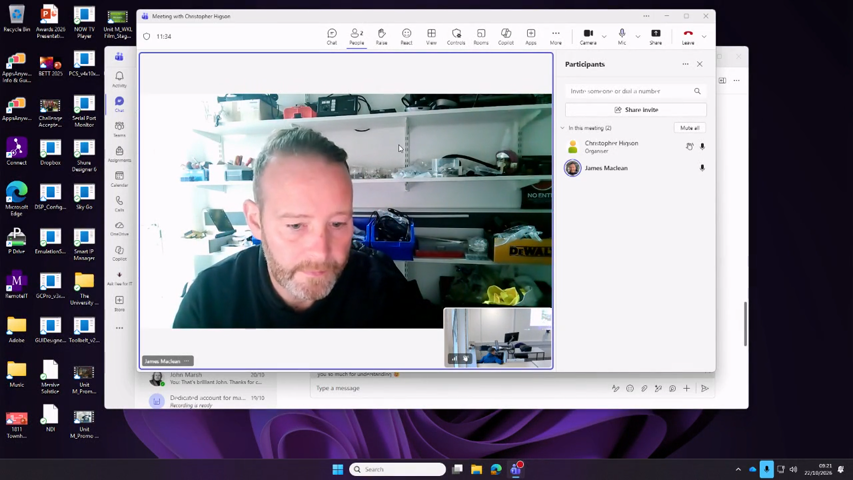
Task: Open Store in the Teams sidebar
Action: (x=119, y=303)
